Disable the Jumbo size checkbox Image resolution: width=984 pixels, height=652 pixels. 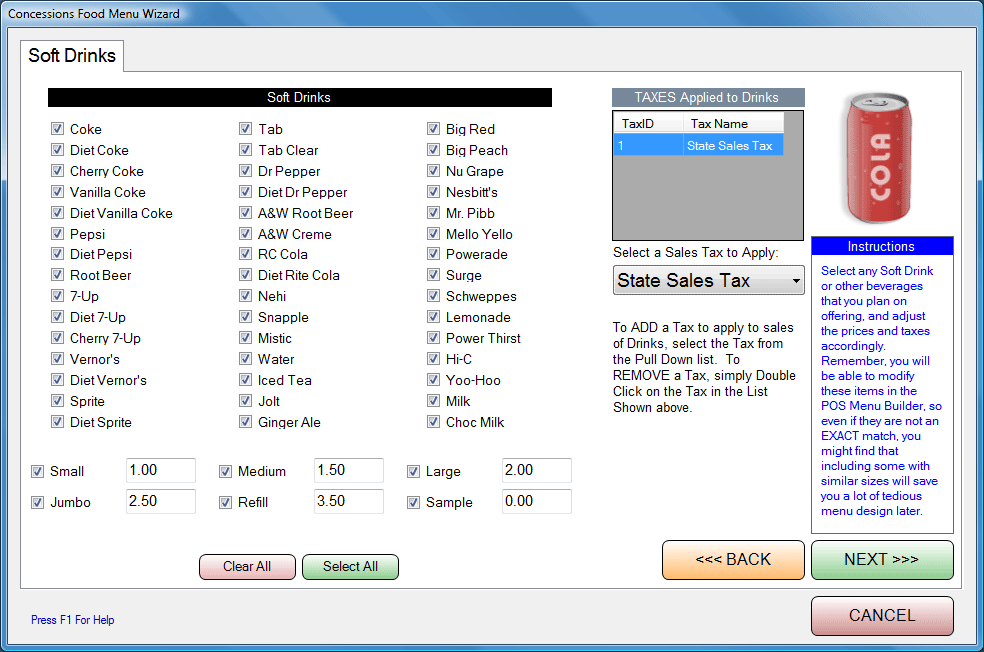point(37,502)
